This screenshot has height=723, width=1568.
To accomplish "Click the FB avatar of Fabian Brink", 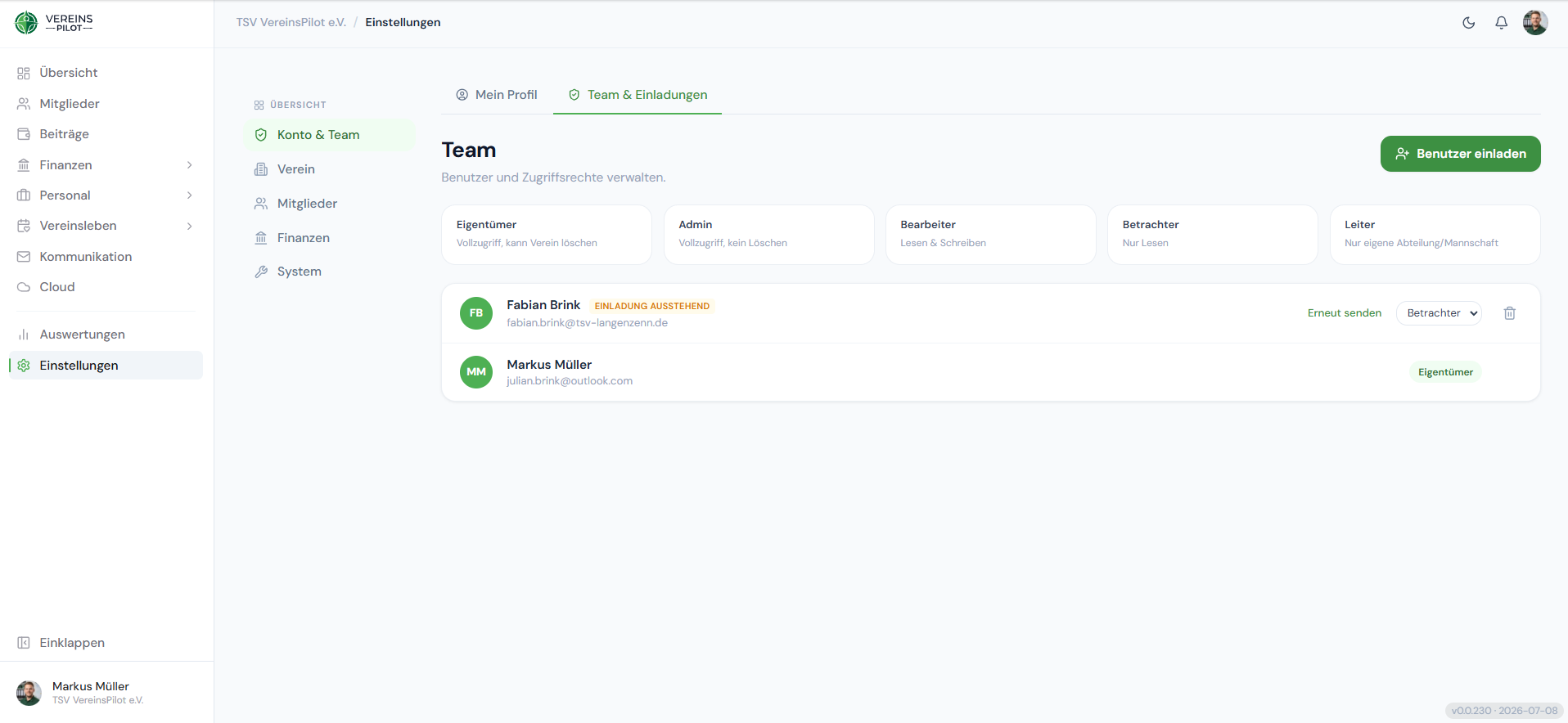I will pyautogui.click(x=476, y=313).
